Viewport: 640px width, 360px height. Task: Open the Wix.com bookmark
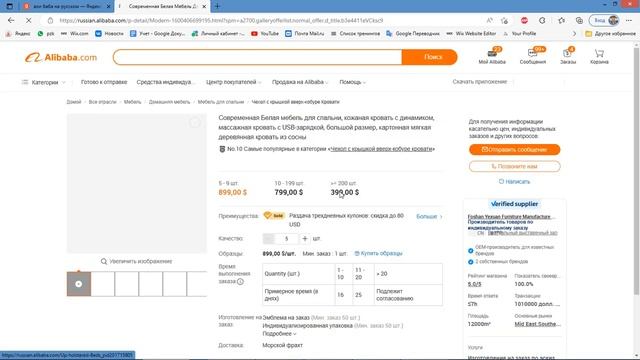pos(74,33)
